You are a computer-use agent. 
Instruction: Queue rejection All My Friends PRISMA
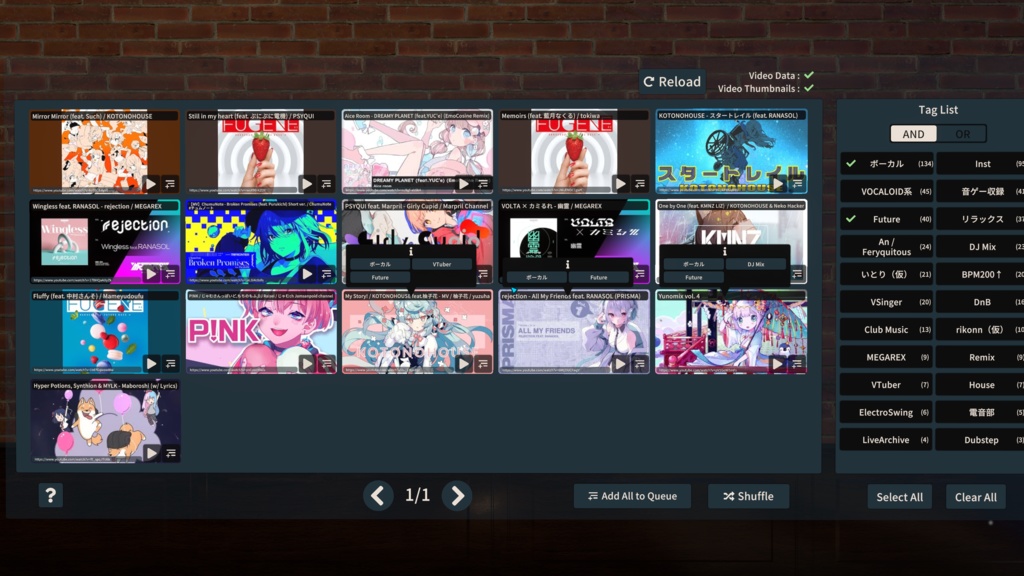tap(640, 364)
